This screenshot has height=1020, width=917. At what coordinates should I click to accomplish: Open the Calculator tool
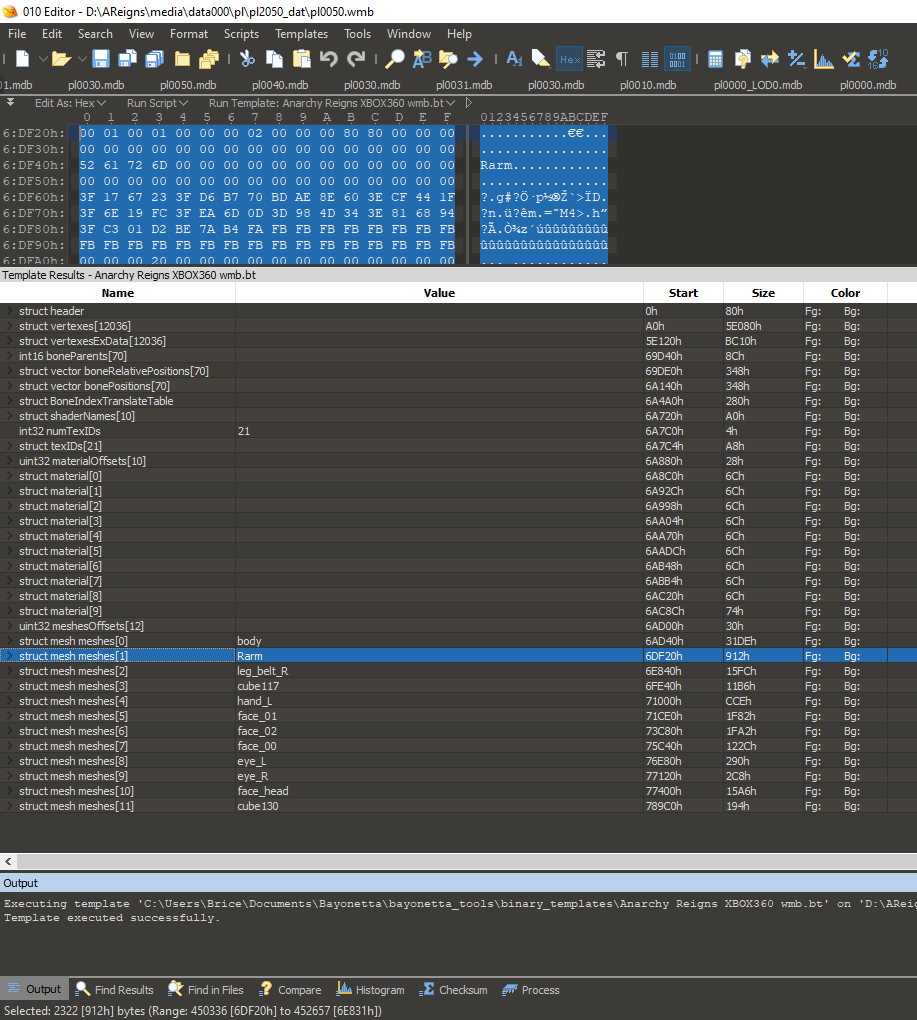(x=718, y=59)
